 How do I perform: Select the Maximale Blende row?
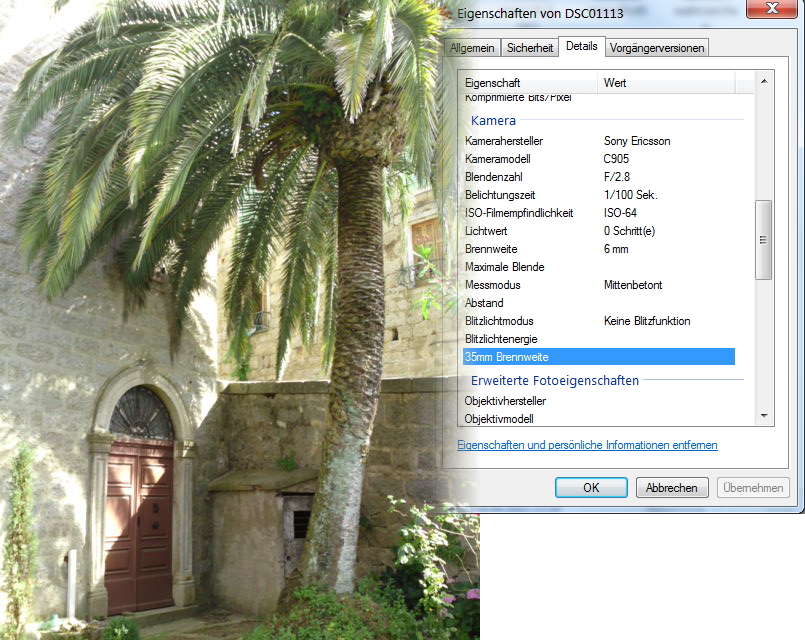[599, 266]
